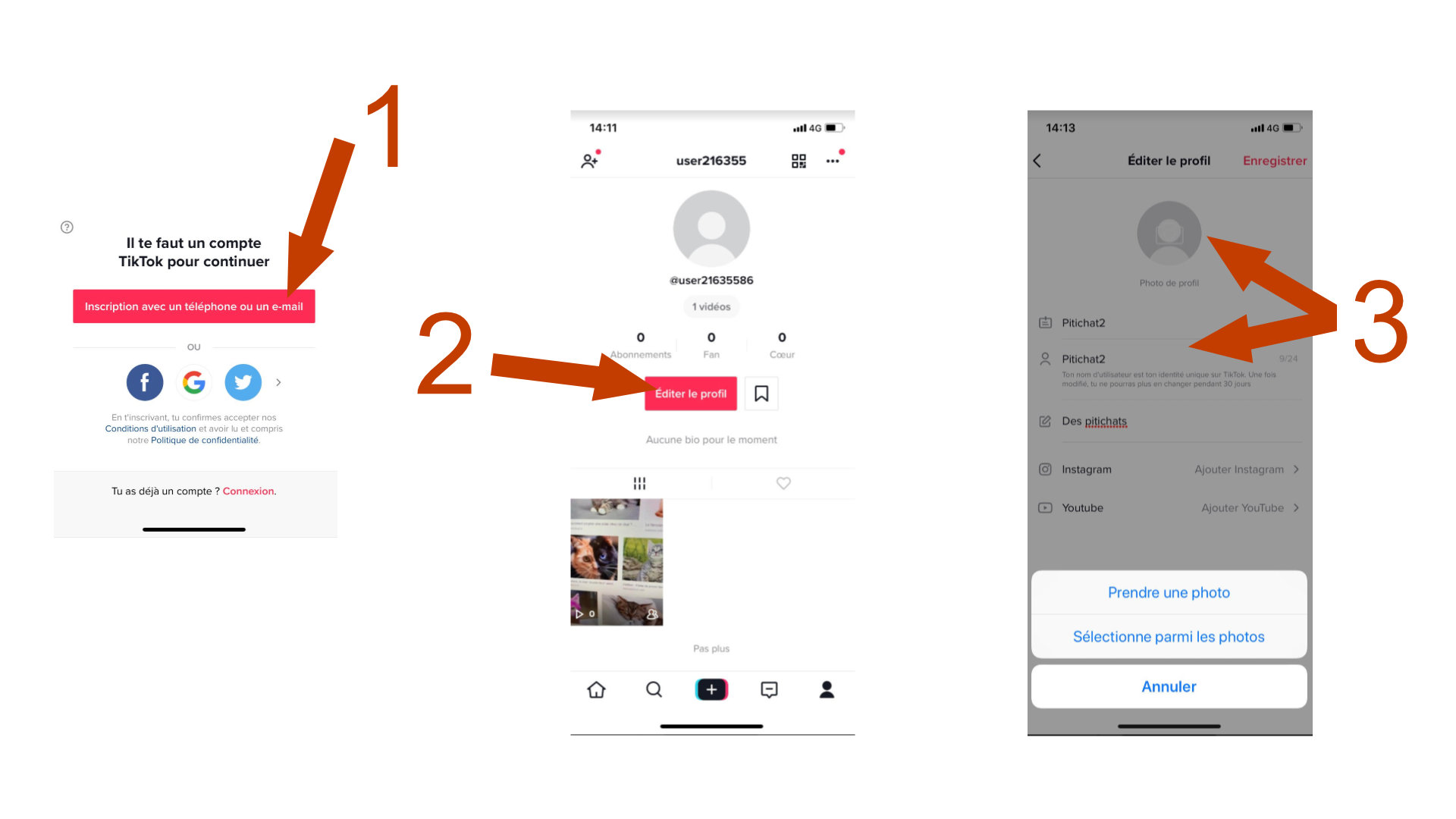
Task: Select Sélectionne parmi les photos option
Action: pos(1166,637)
